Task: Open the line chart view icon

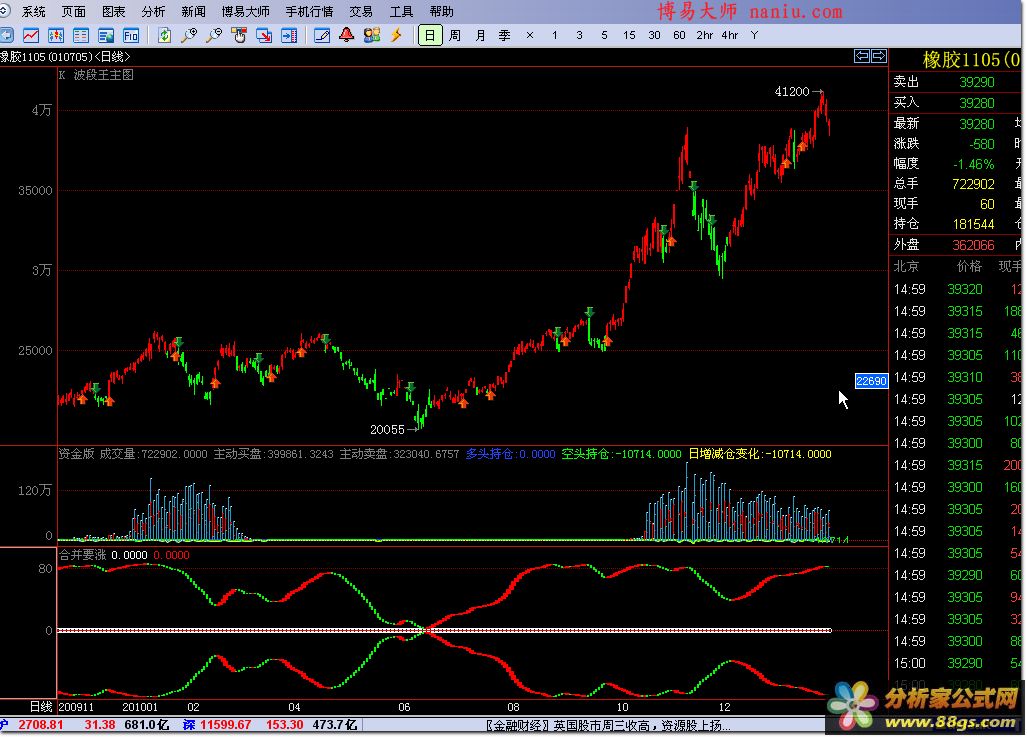Action: (x=31, y=35)
